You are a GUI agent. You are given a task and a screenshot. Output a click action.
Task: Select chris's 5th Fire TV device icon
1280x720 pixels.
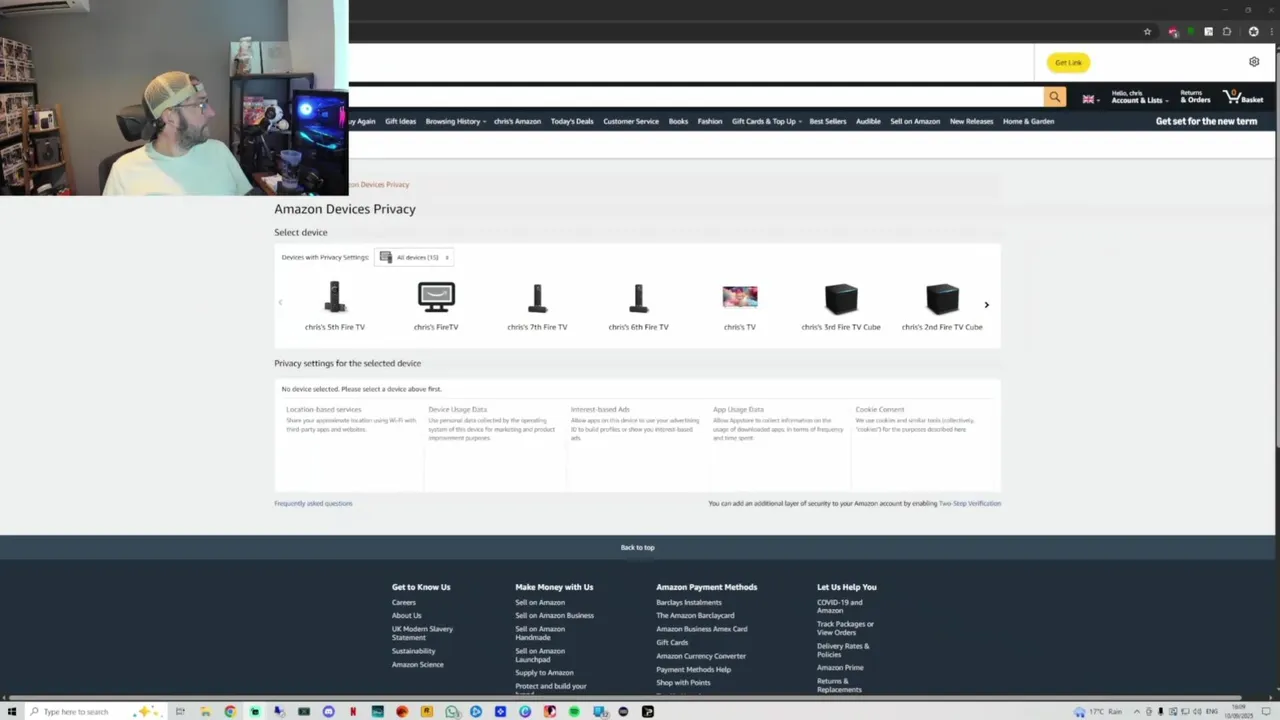(335, 297)
